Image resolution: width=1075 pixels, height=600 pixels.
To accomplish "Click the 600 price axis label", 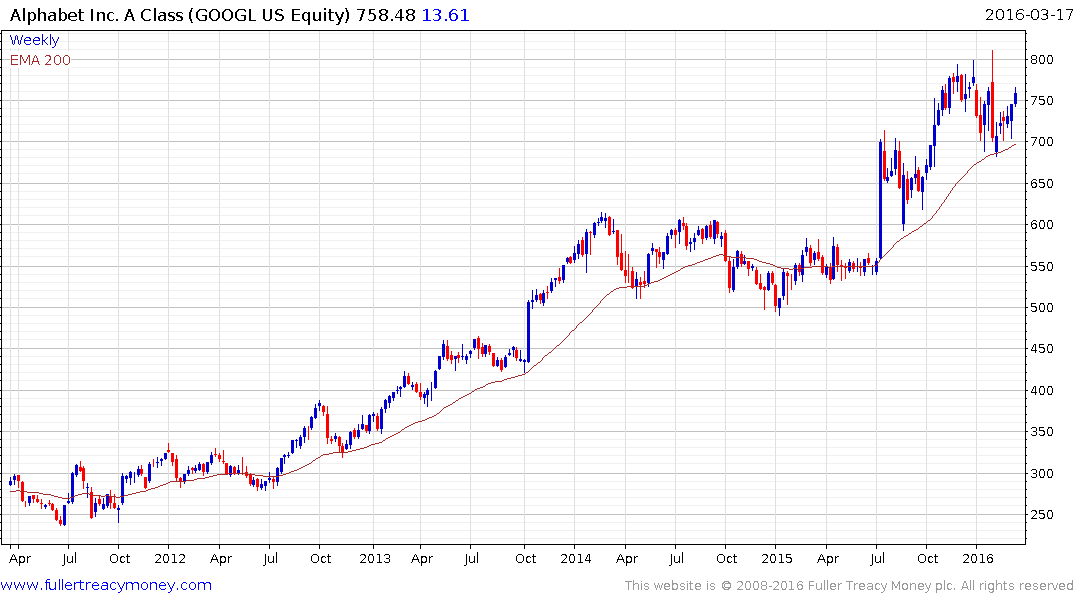I will pyautogui.click(x=1041, y=225).
